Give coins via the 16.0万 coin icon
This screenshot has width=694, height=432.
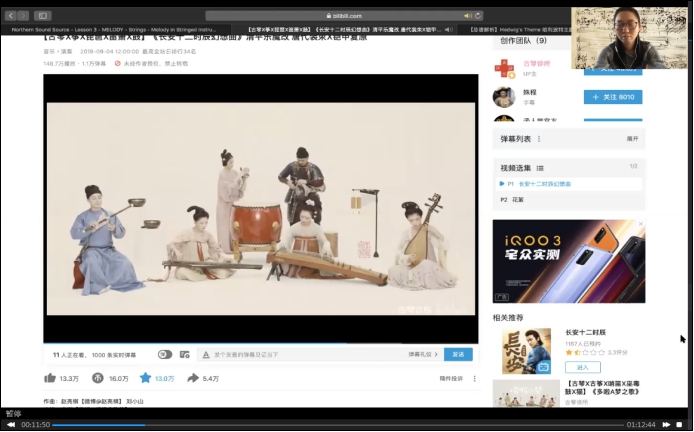[x=110, y=378]
